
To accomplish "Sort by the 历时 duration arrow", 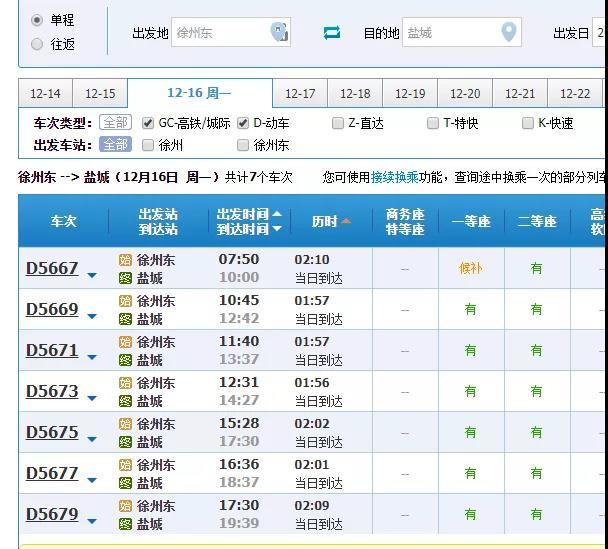I will point(346,221).
